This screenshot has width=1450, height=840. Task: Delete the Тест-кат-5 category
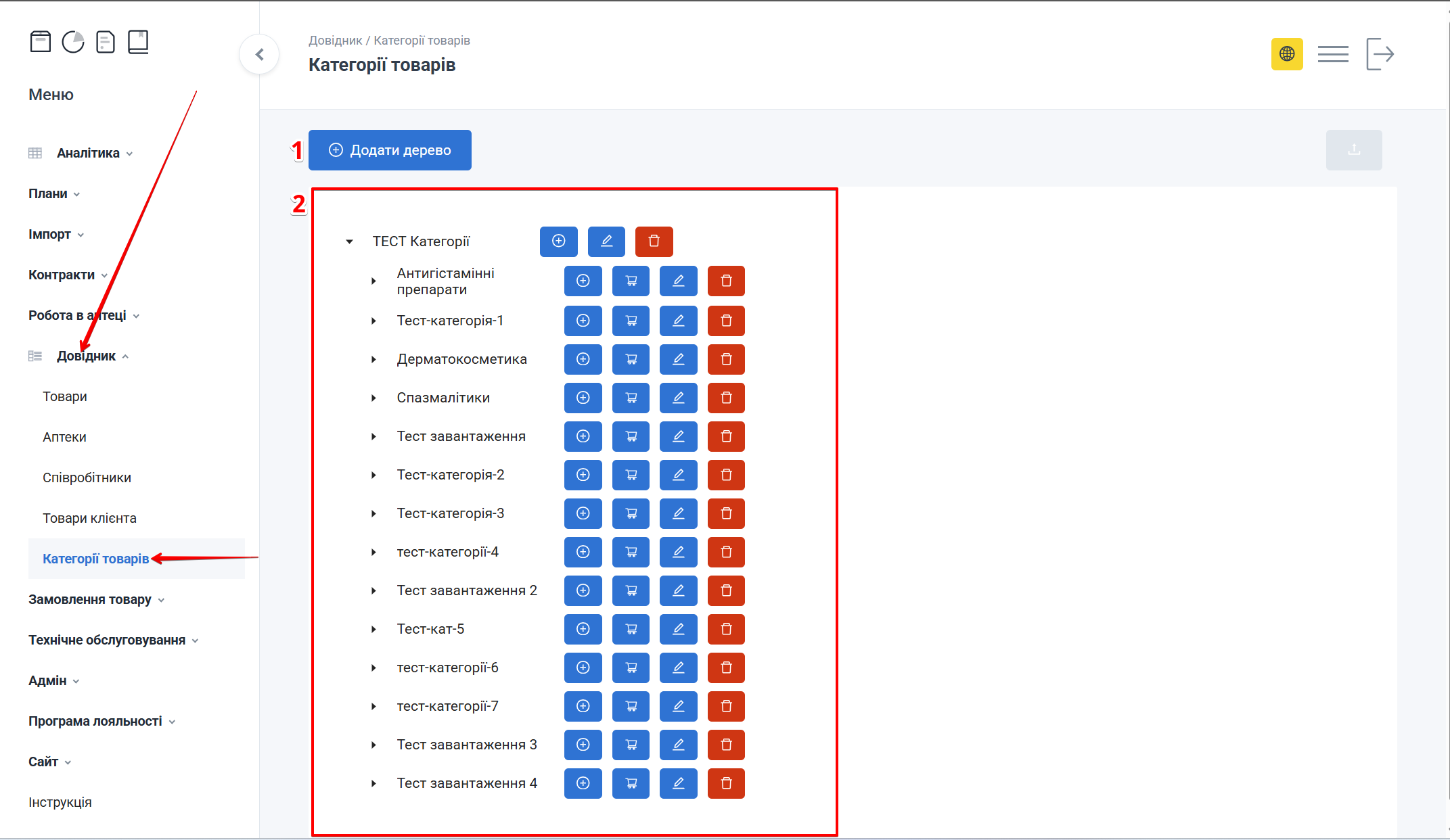(x=726, y=629)
